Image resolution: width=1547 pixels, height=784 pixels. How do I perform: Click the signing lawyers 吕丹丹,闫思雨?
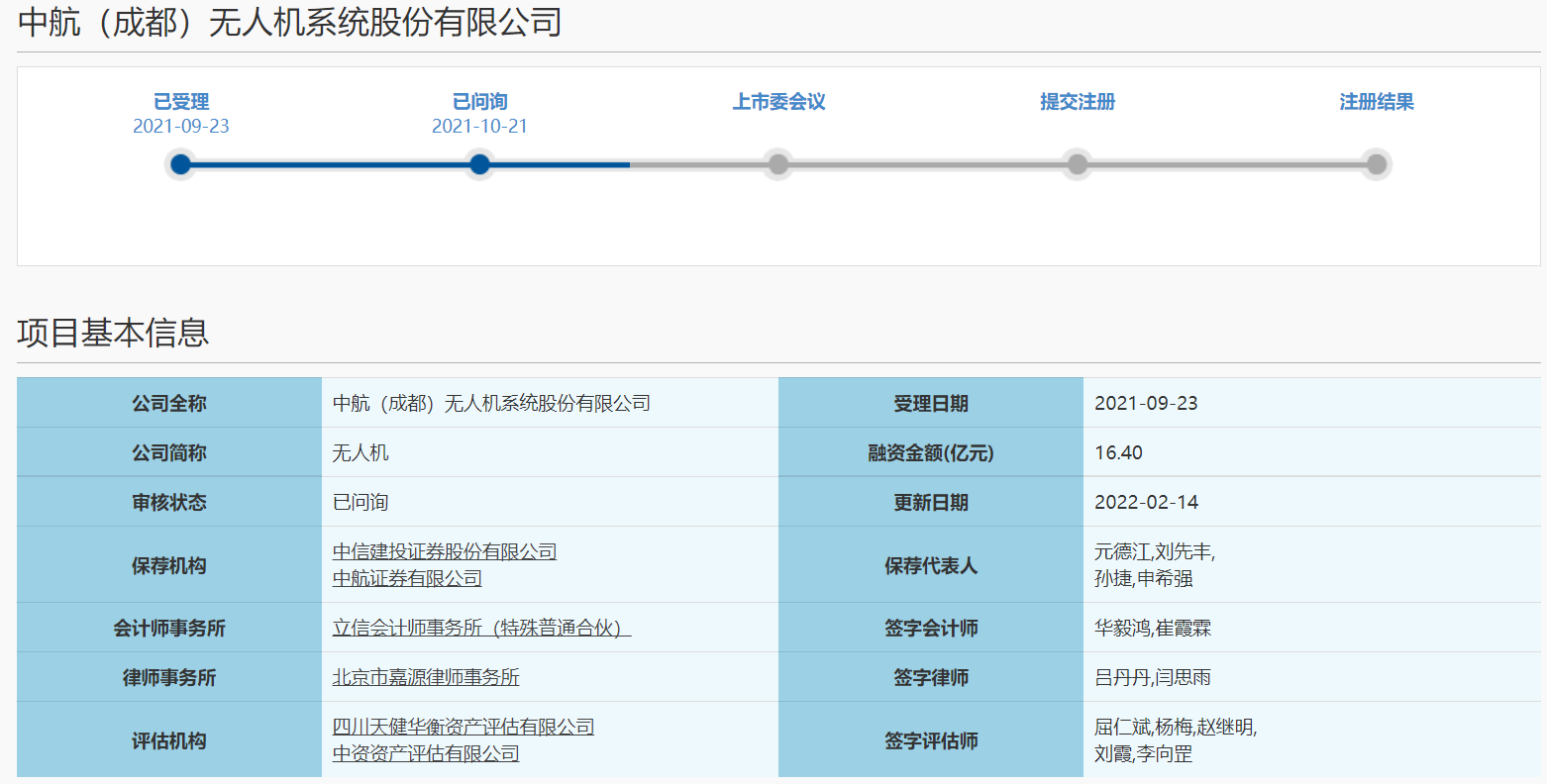(1153, 678)
